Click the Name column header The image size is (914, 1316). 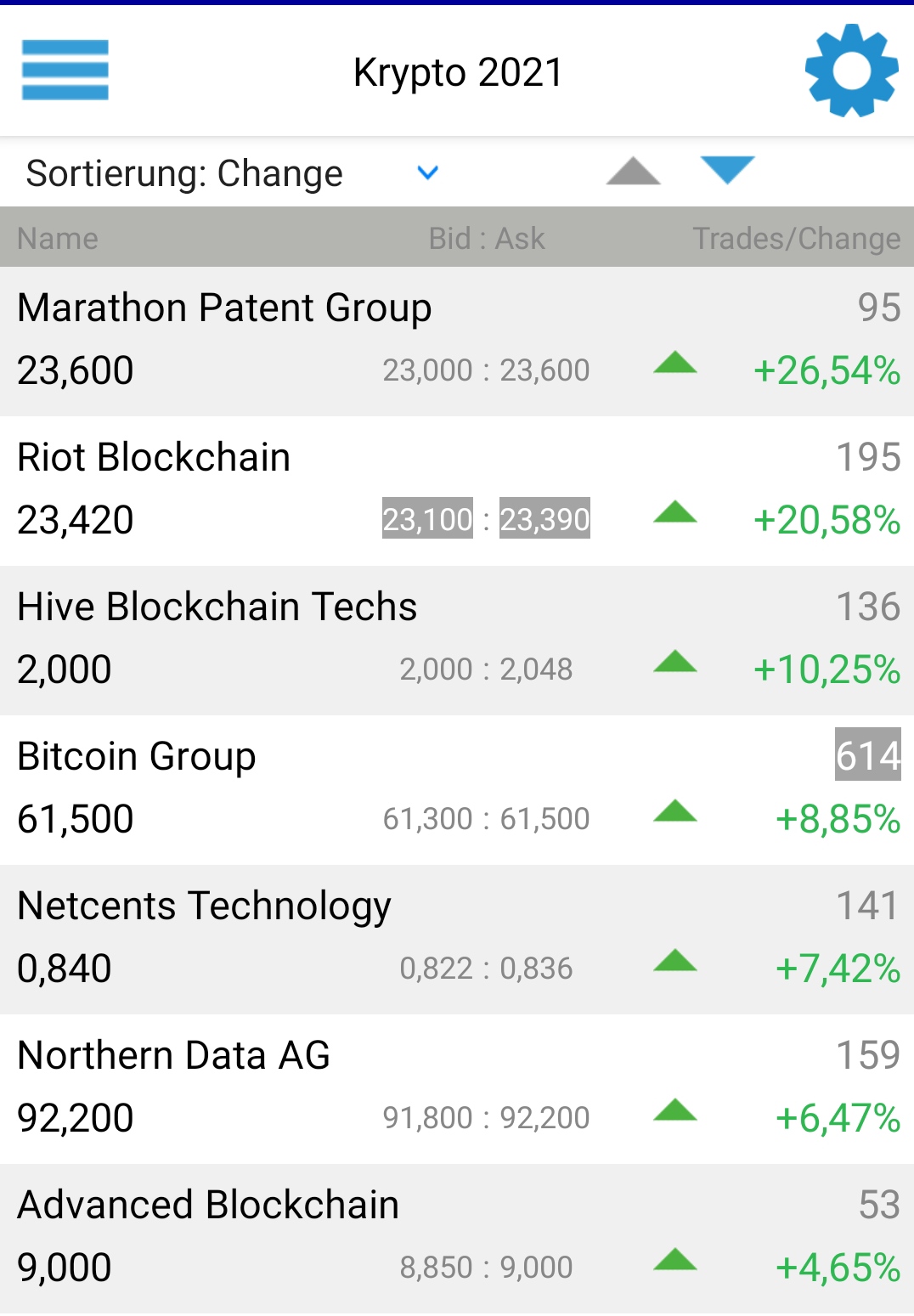pos(58,239)
